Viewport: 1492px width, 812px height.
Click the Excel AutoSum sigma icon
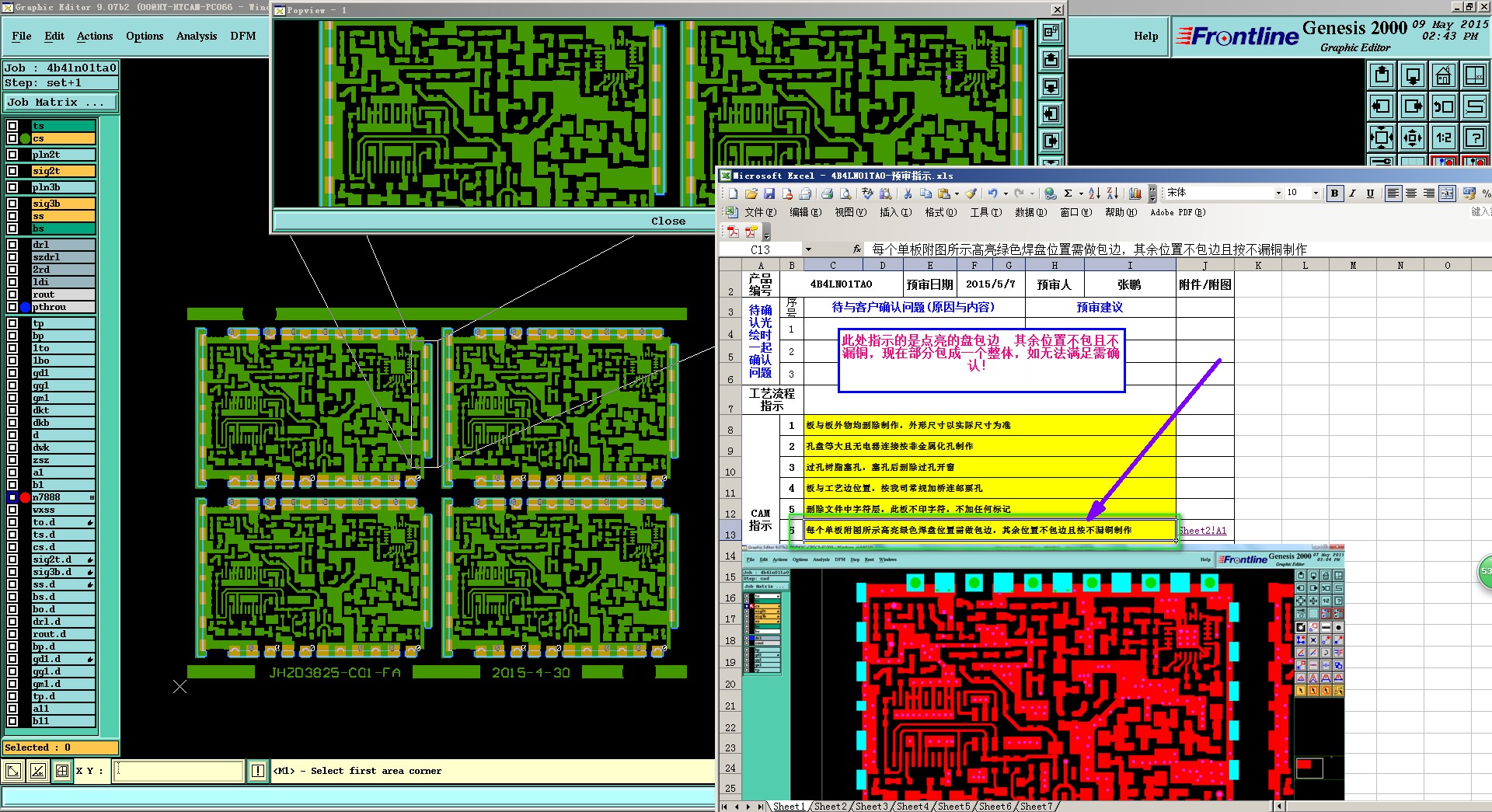[1068, 193]
